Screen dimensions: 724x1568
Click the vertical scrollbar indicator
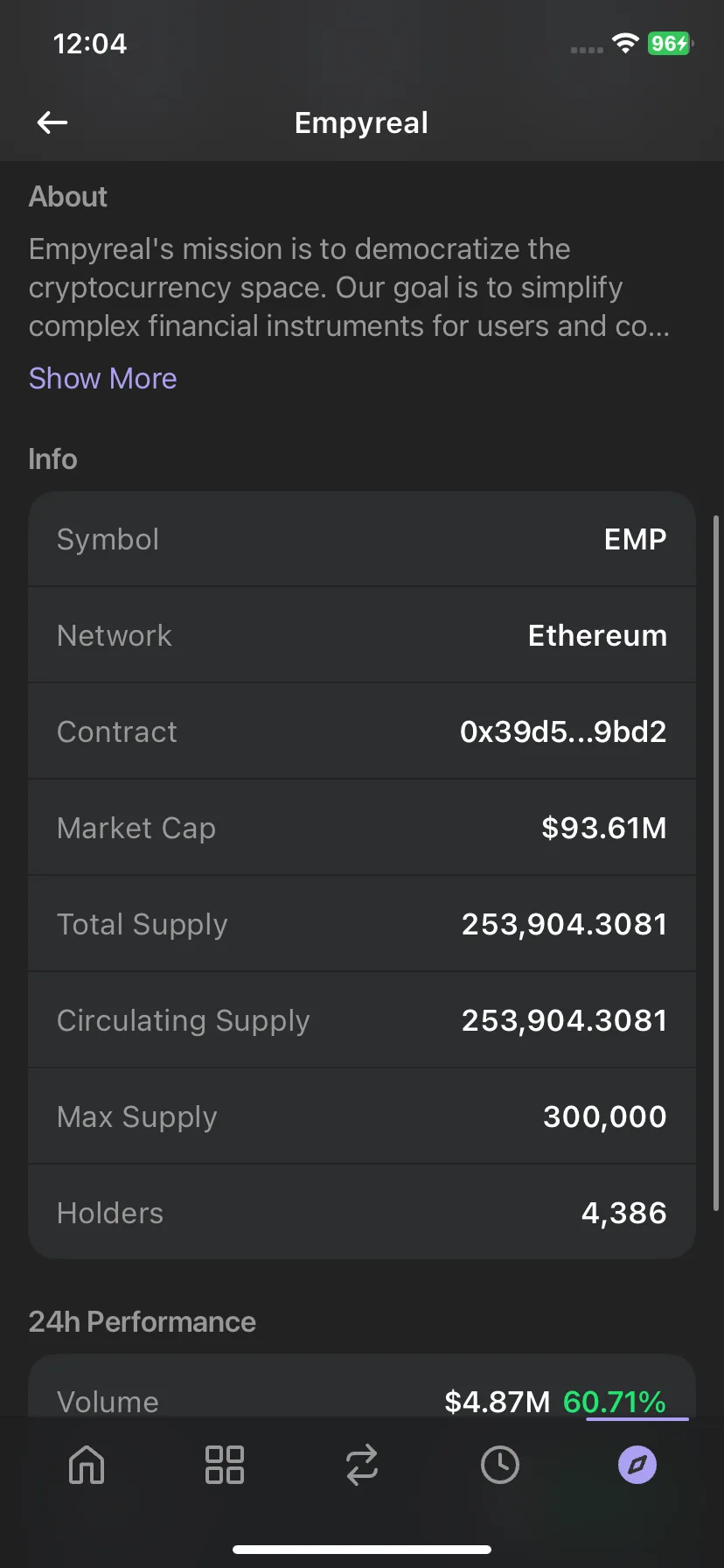tap(717, 863)
